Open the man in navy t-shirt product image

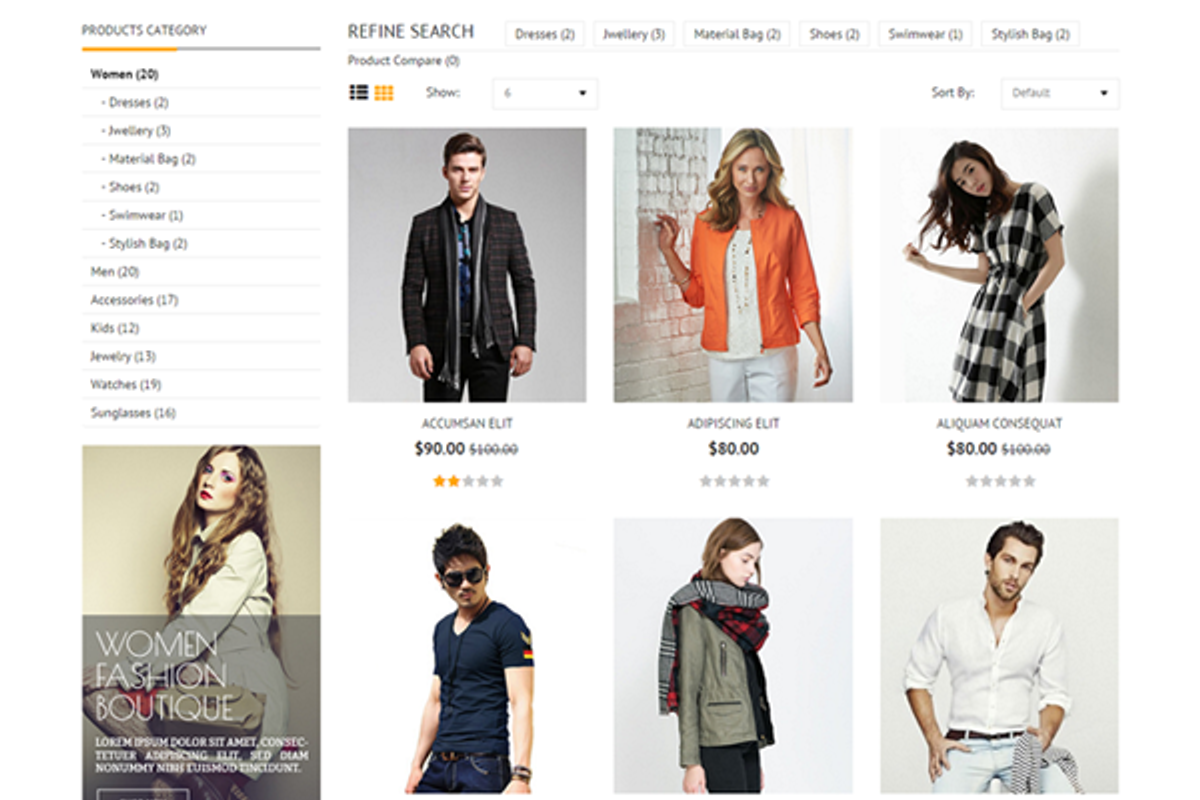(467, 656)
